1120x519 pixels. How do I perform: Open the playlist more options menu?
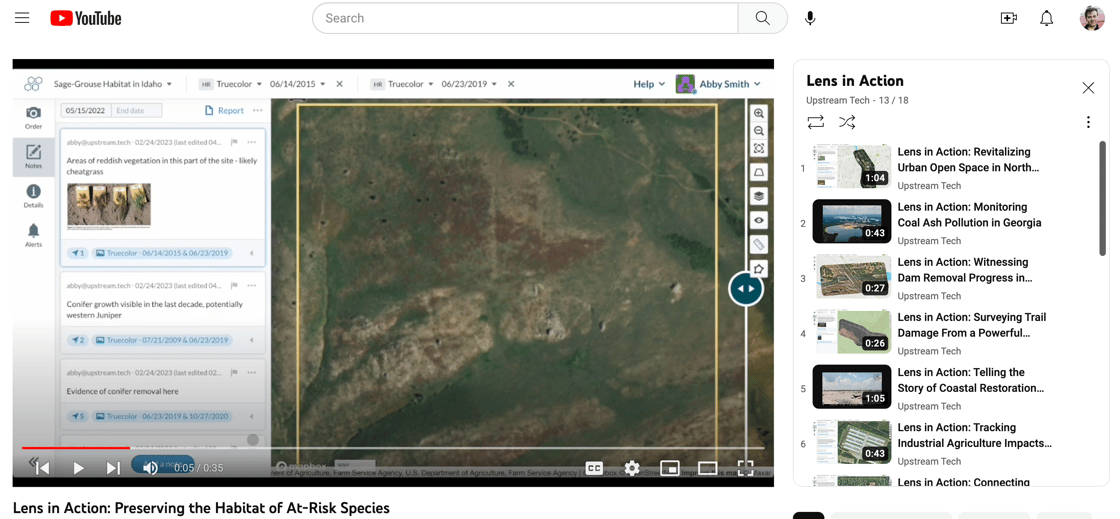coord(1088,122)
